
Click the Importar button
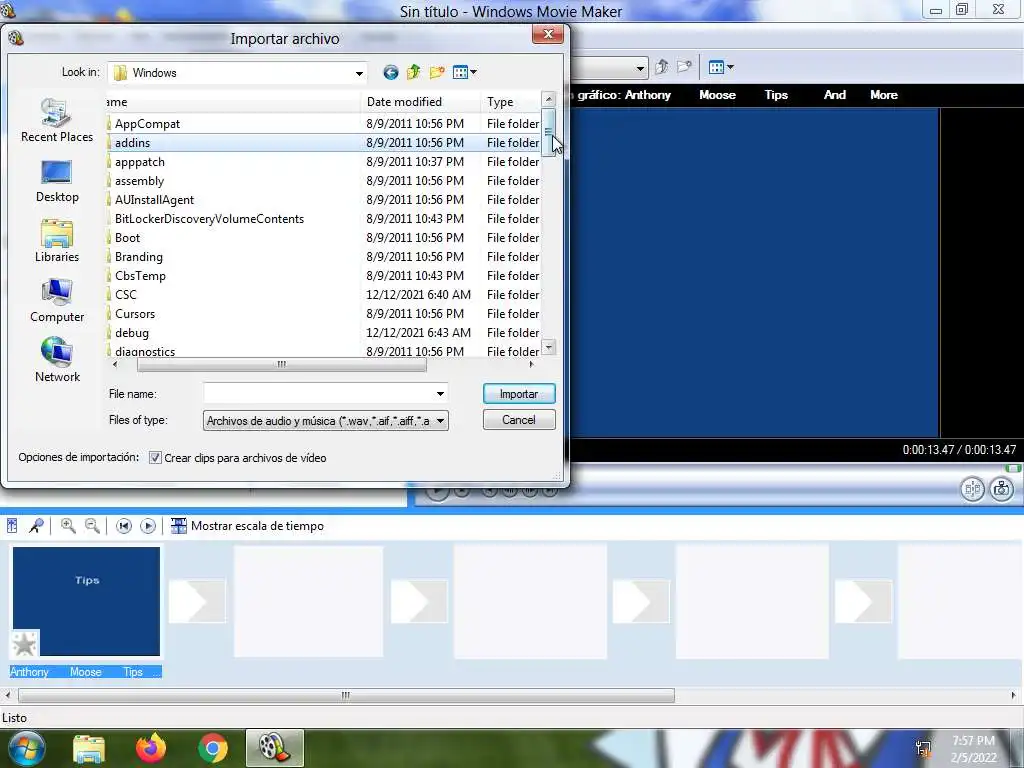tap(519, 394)
